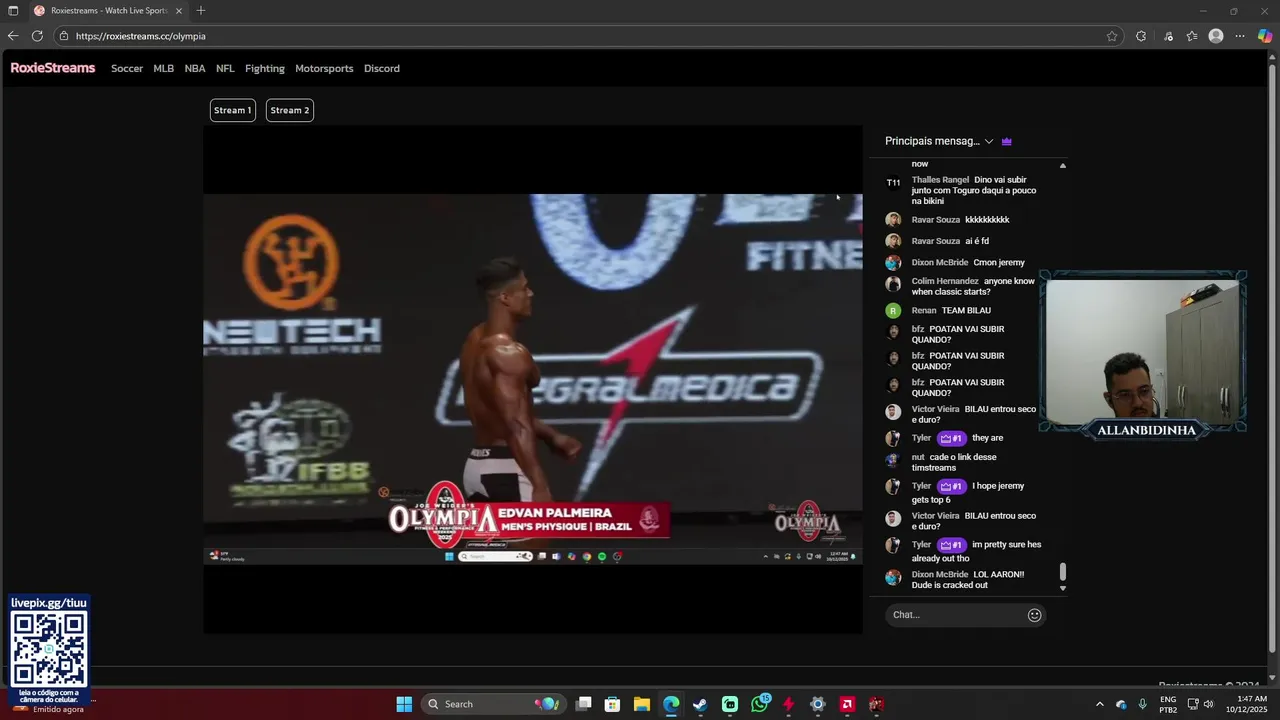The height and width of the screenshot is (720, 1280).
Task: Refresh the page
Action: [x=37, y=36]
